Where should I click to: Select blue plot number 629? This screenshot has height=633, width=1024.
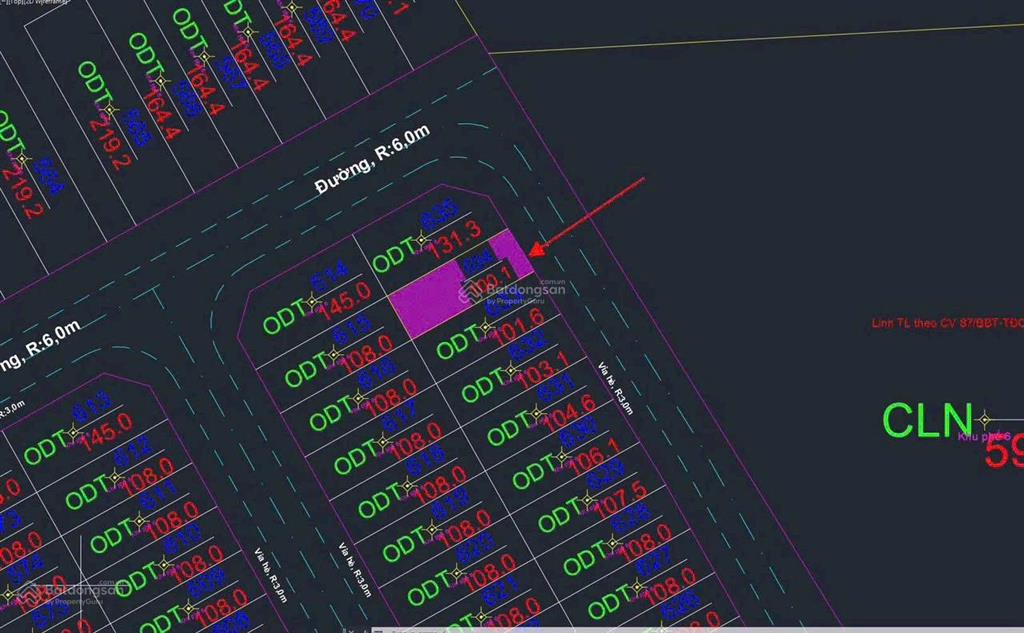tap(604, 475)
